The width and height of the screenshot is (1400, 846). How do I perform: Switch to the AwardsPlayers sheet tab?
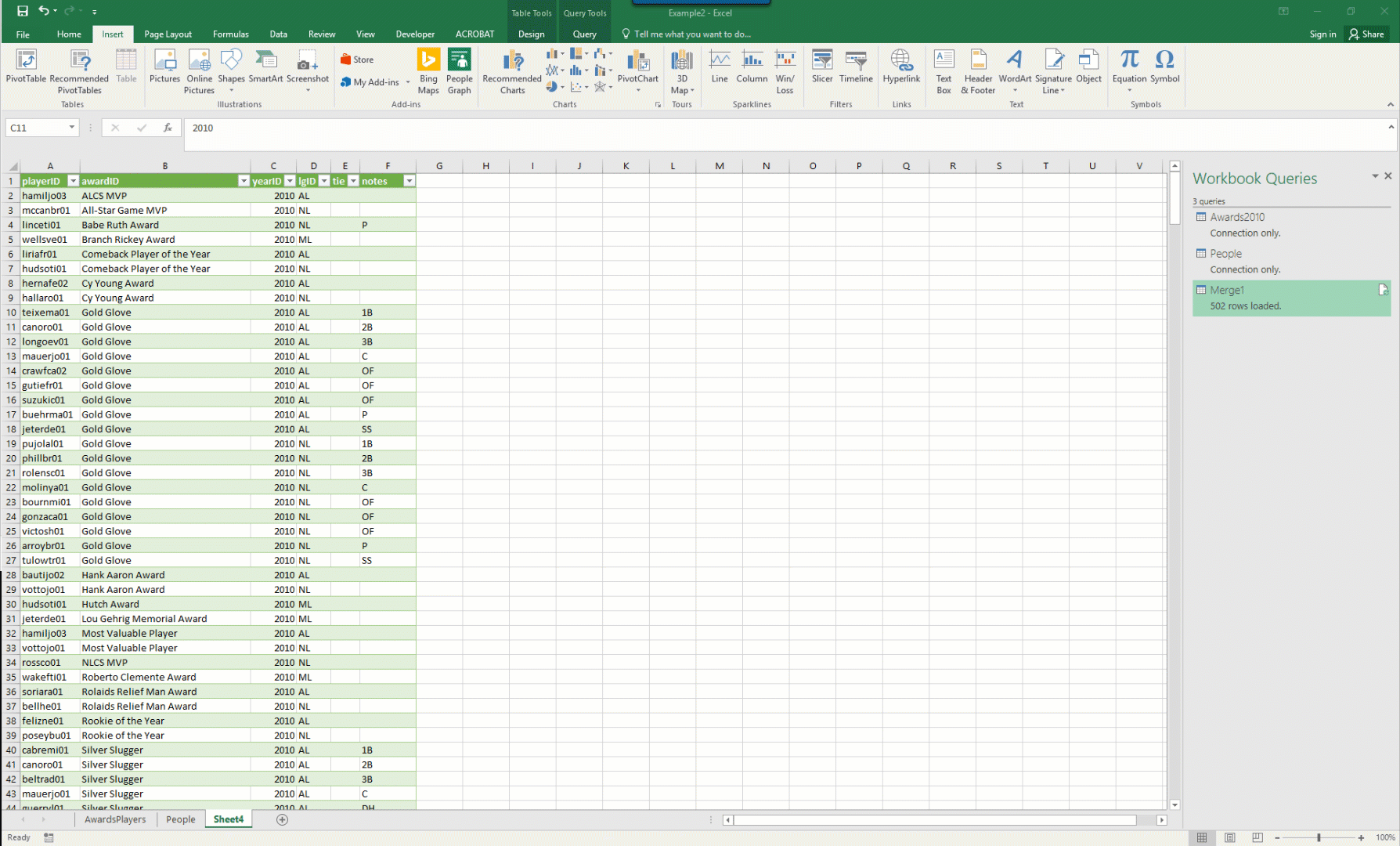pos(115,819)
